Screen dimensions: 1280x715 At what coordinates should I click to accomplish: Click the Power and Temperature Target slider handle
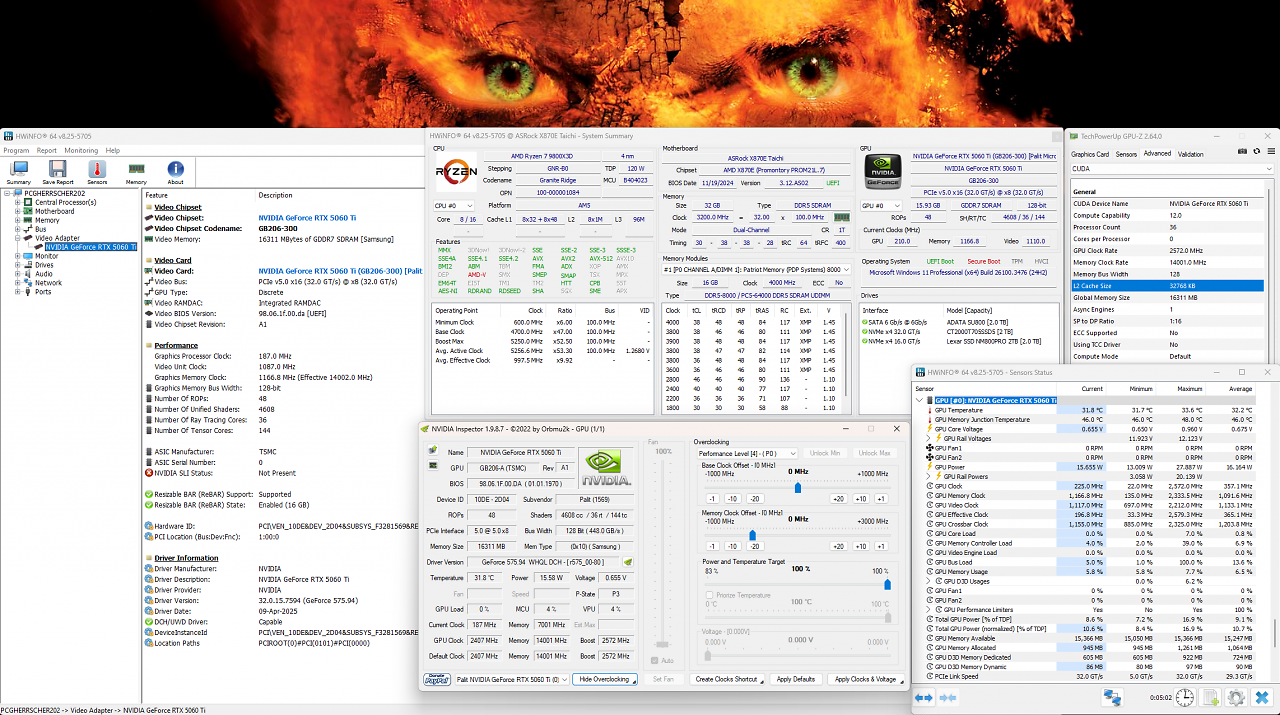click(887, 585)
